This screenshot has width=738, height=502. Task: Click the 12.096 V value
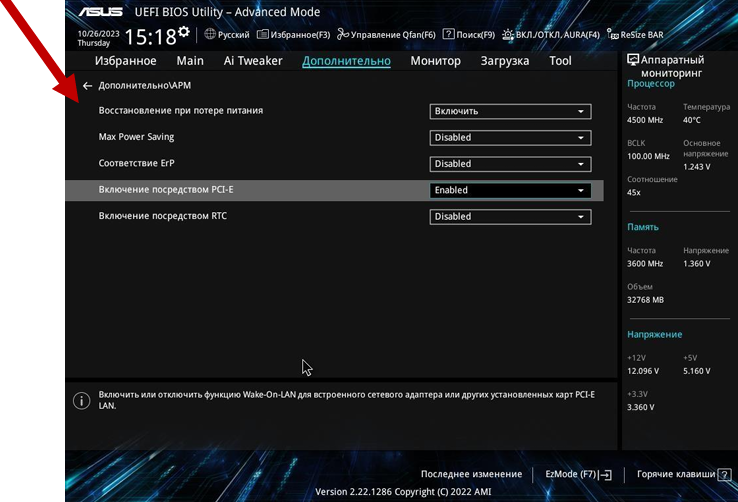pos(643,371)
